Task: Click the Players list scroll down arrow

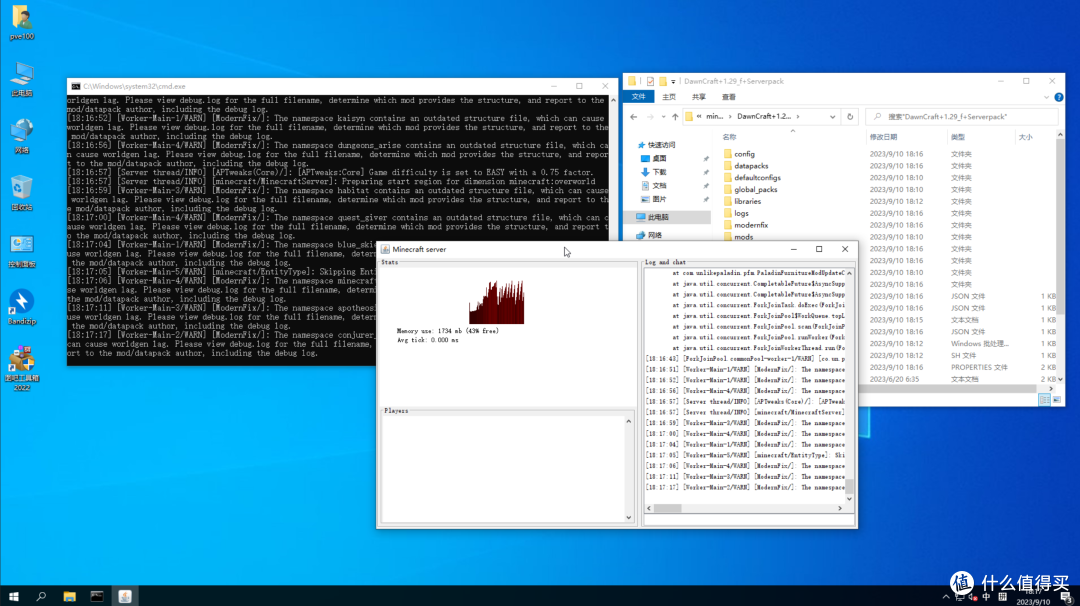Action: [x=629, y=518]
